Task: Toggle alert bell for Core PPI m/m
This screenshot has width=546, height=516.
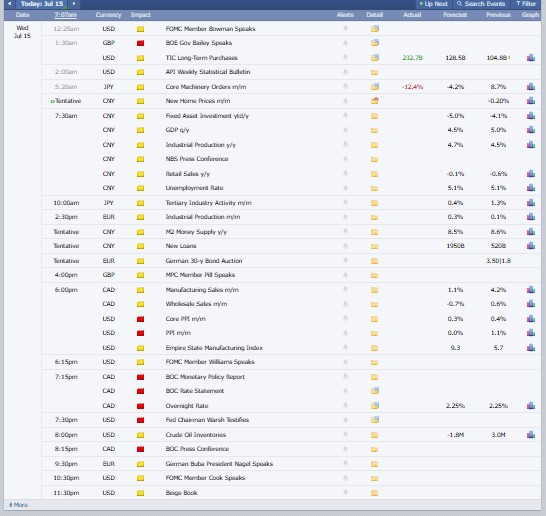Action: [345, 319]
